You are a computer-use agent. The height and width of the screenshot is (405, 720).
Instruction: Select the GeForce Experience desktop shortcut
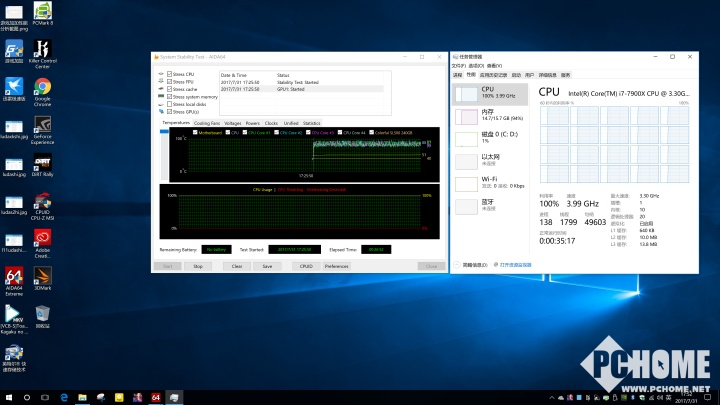(x=42, y=130)
